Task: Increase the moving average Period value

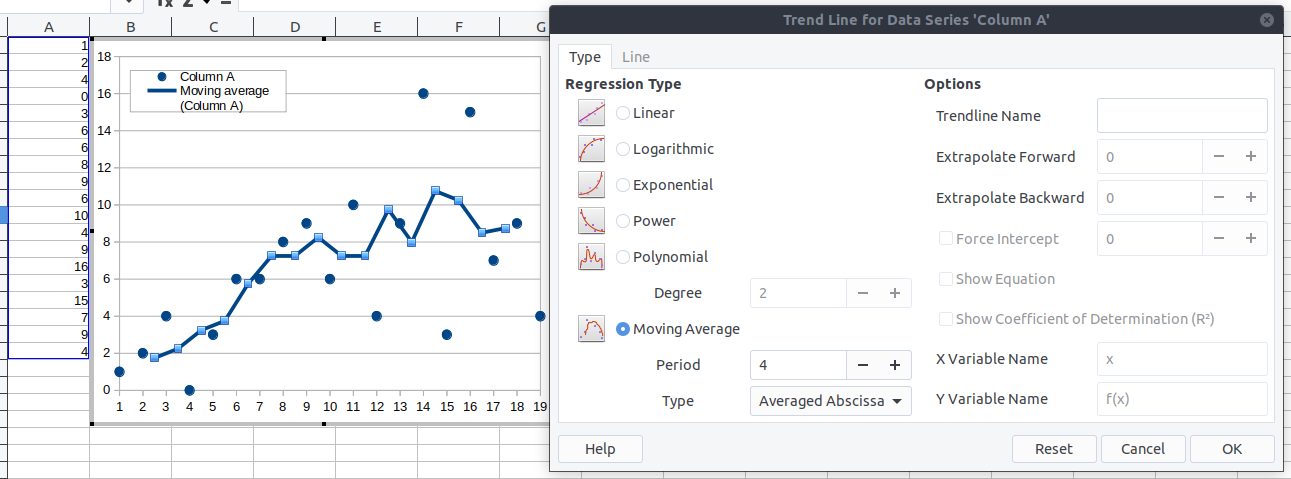Action: tap(895, 365)
